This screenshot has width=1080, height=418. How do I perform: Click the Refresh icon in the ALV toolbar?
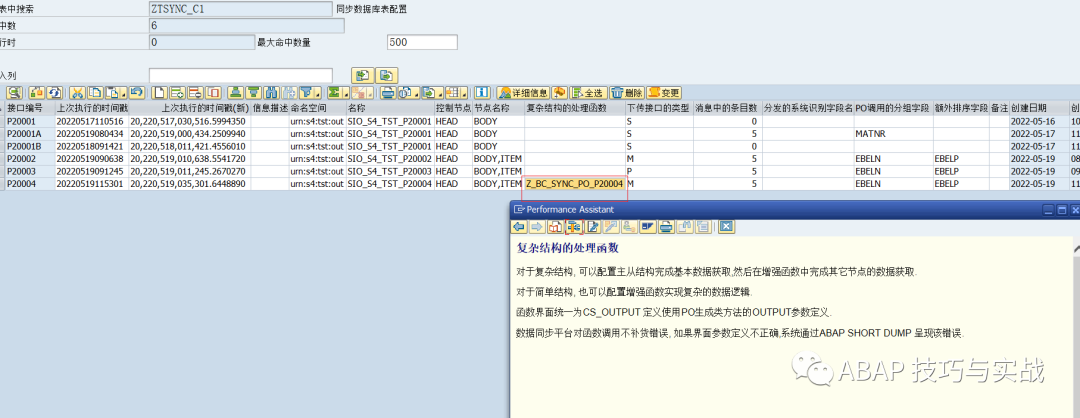point(54,92)
